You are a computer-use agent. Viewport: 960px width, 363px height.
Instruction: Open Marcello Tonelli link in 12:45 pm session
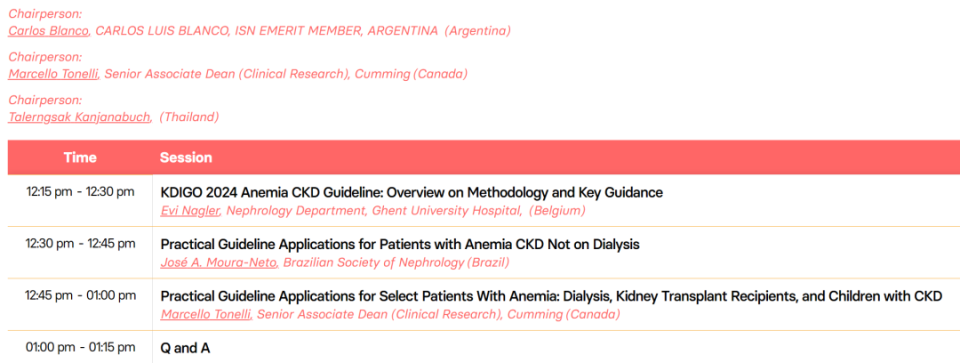click(x=207, y=315)
